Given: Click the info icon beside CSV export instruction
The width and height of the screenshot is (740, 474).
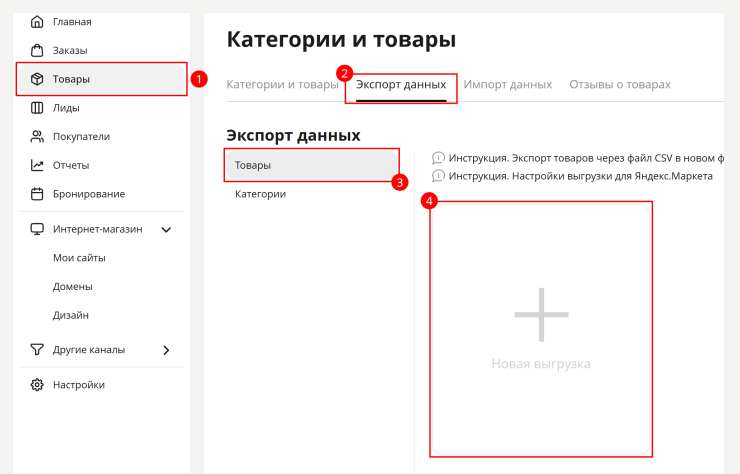Looking at the screenshot, I should (438, 158).
